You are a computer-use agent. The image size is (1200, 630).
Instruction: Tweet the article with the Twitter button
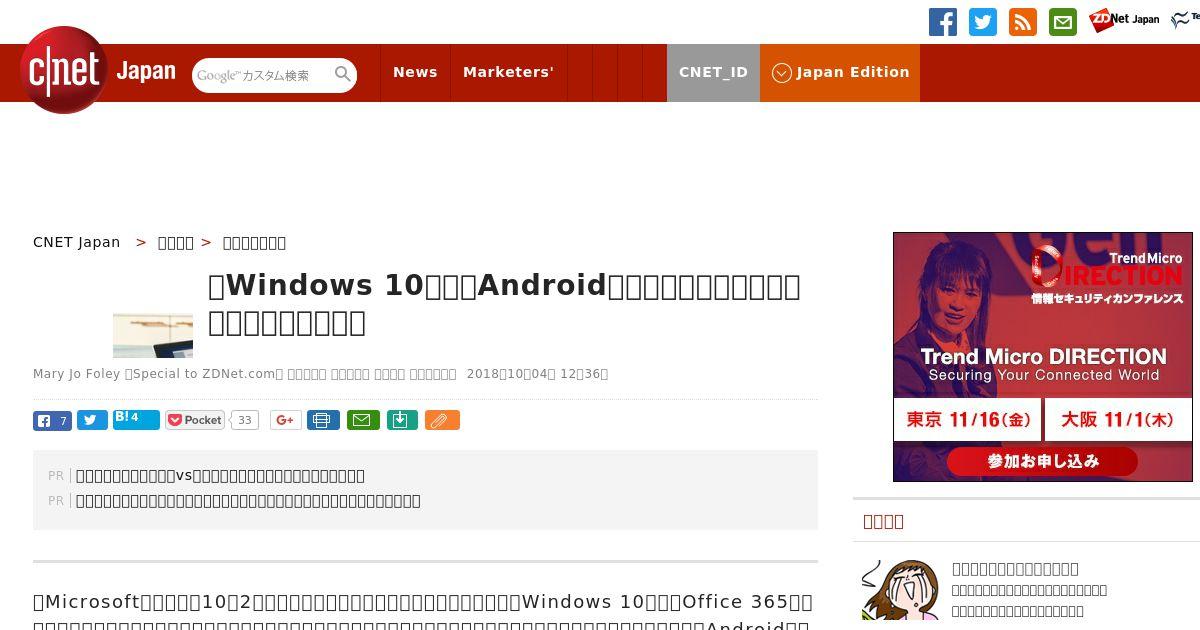[x=92, y=420]
